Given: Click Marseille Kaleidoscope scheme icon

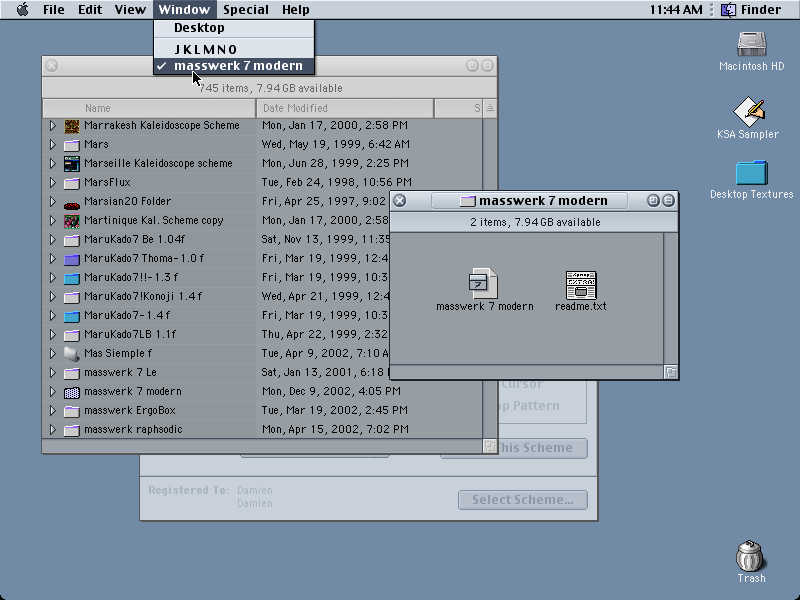Looking at the screenshot, I should coord(72,164).
